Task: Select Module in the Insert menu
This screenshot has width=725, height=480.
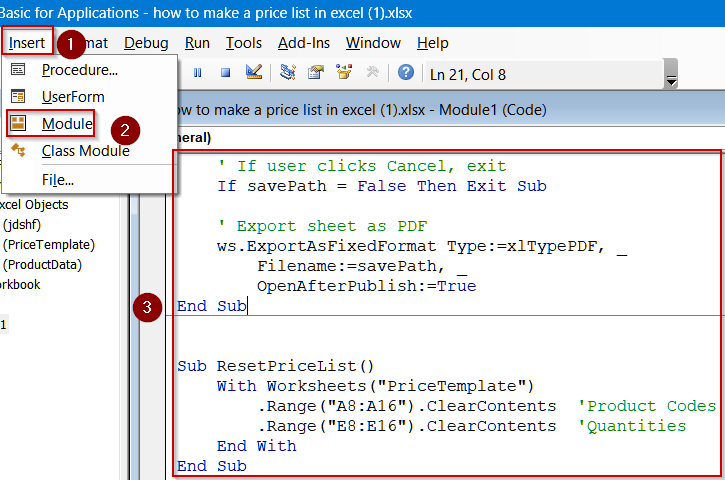Action: [x=67, y=124]
